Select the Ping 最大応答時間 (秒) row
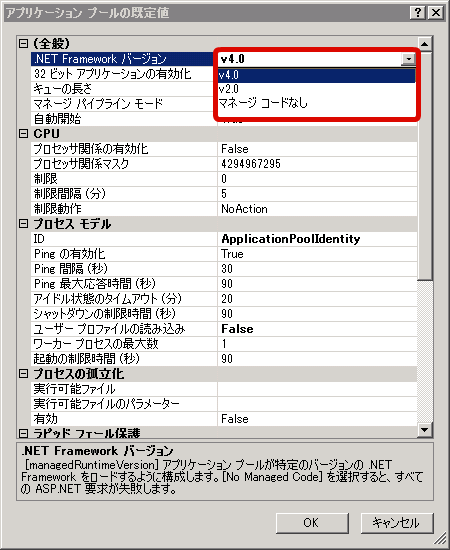Screen dimensions: 450x550 [x=224, y=284]
